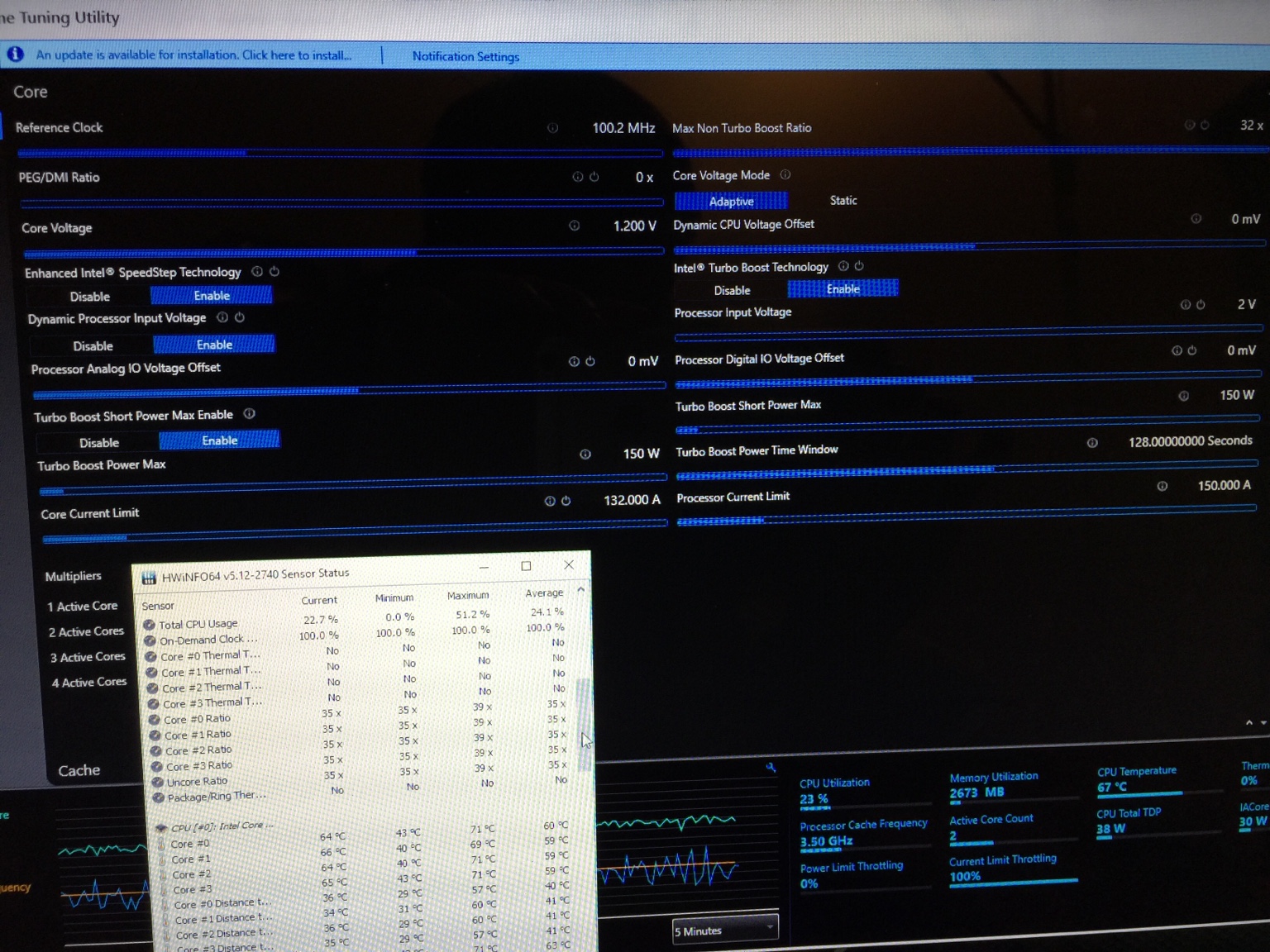
Task: Select Adaptive Core Voltage Mode
Action: (x=731, y=201)
